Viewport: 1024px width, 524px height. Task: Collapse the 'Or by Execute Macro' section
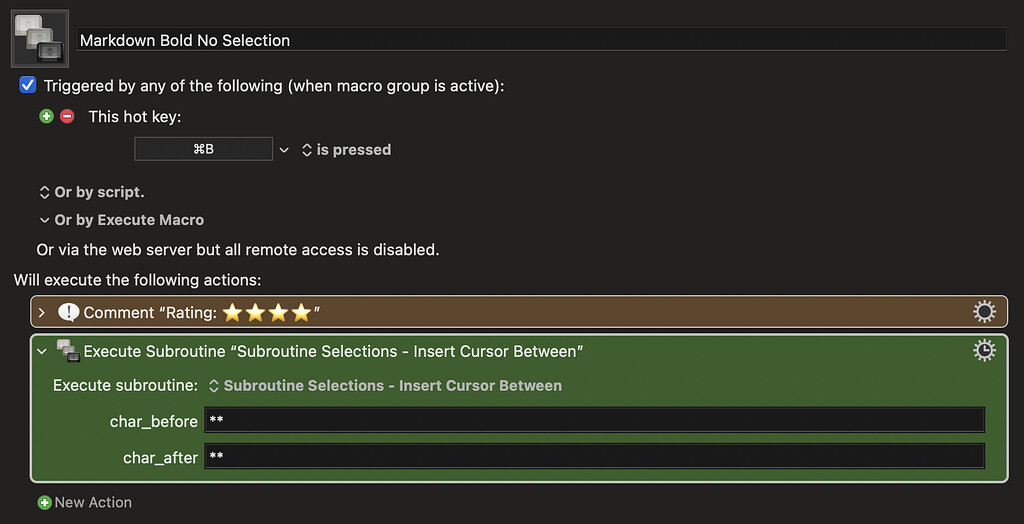pyautogui.click(x=44, y=220)
